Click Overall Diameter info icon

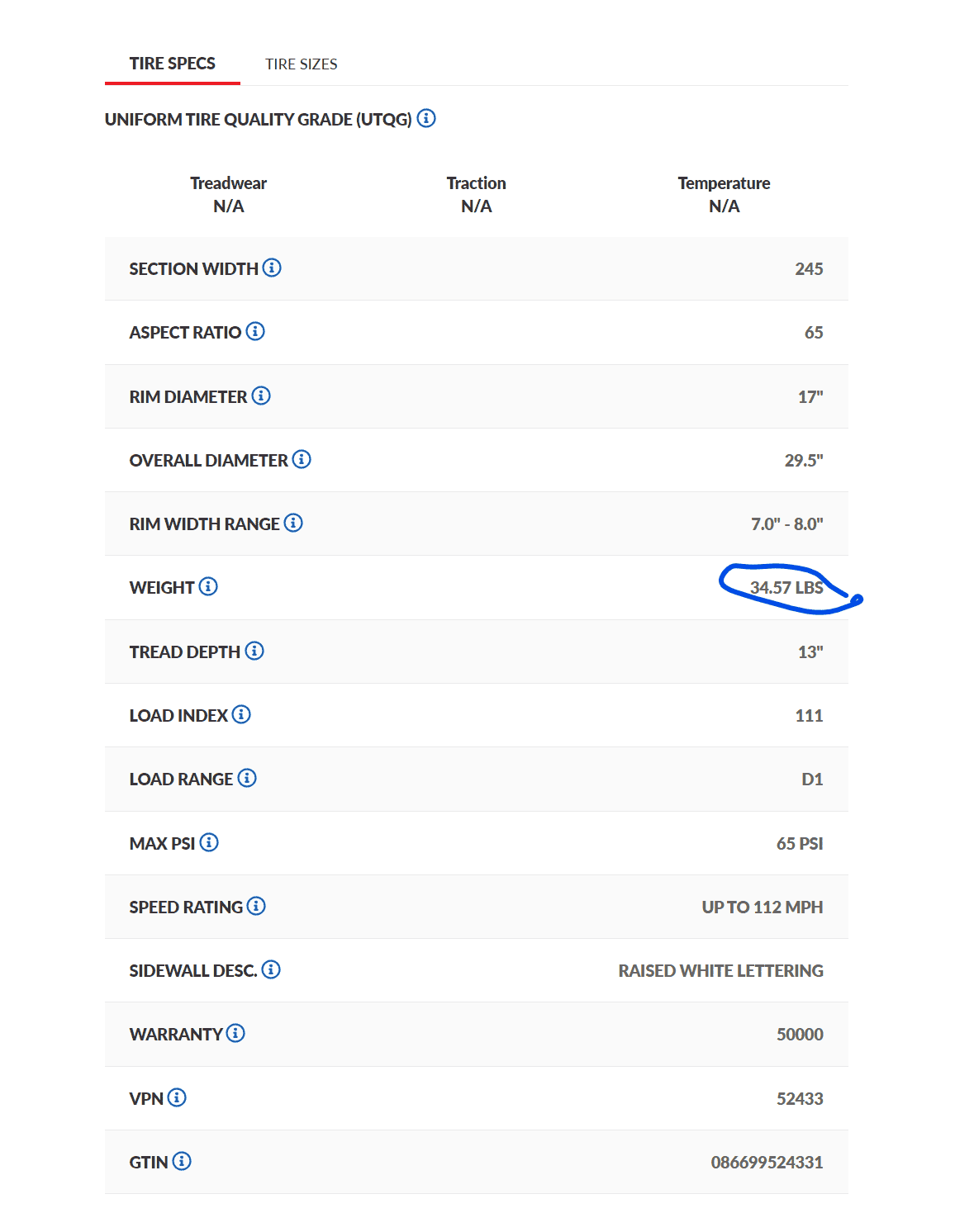click(x=302, y=459)
